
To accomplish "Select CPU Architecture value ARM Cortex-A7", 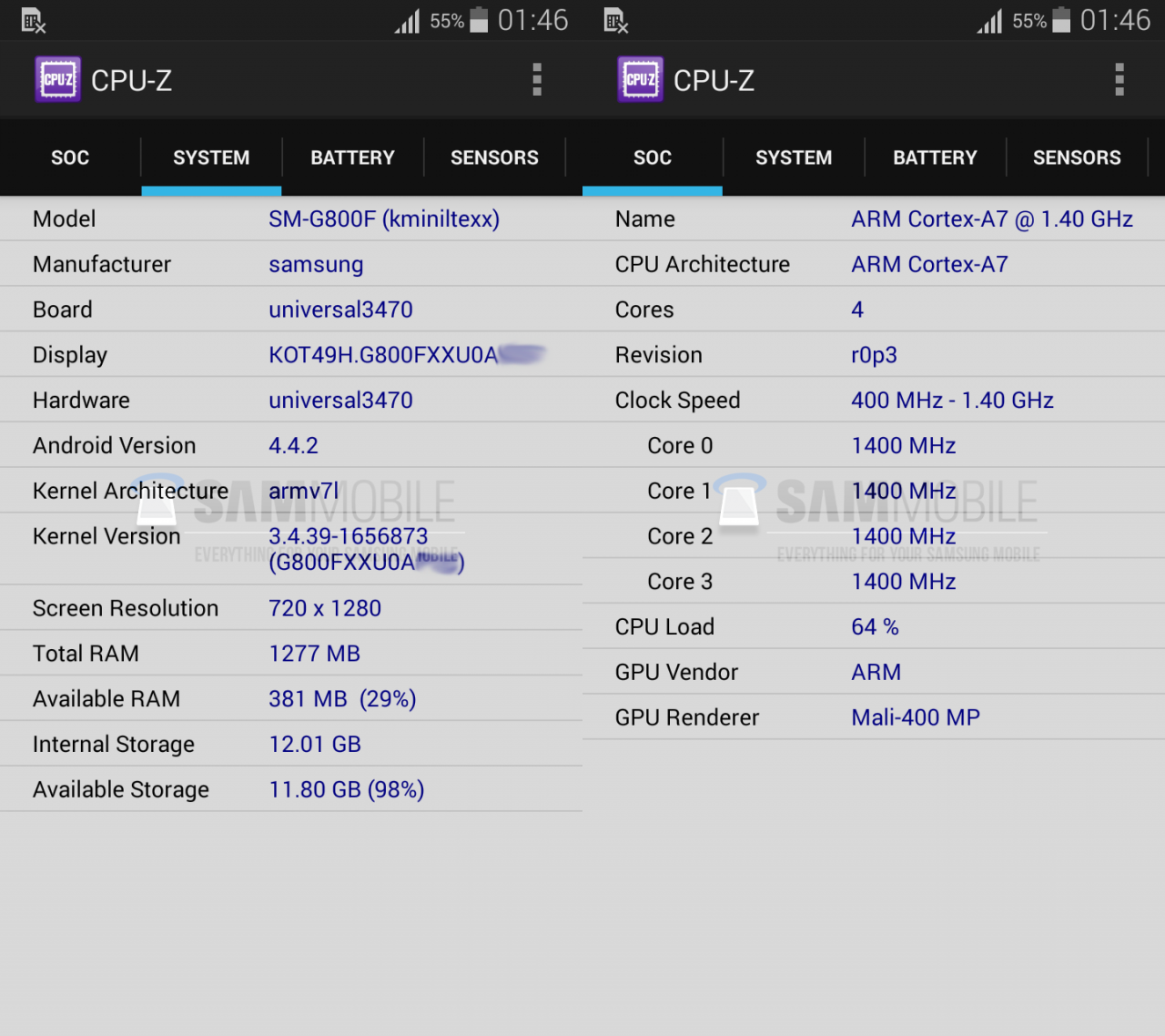I will tap(929, 265).
